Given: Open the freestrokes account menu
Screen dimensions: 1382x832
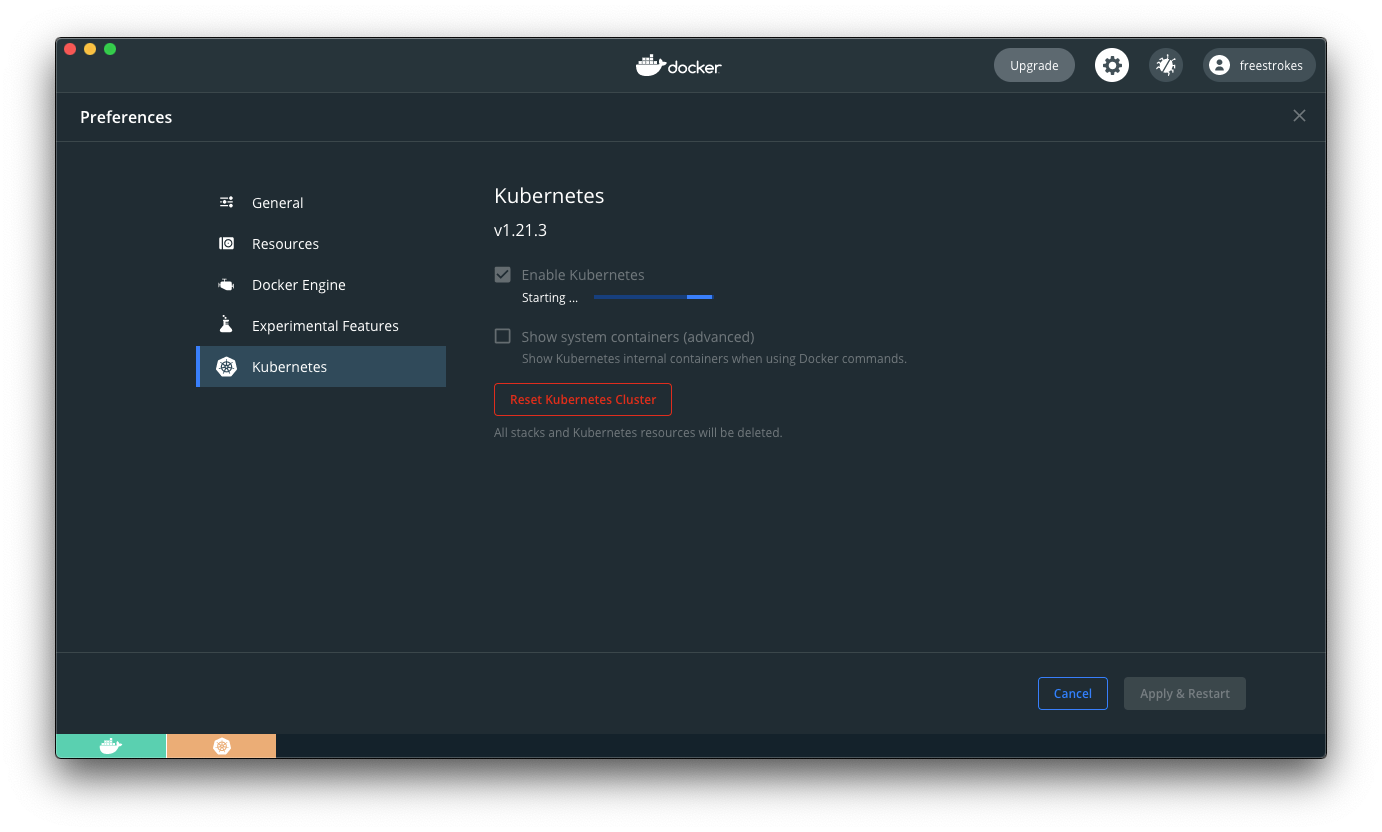Looking at the screenshot, I should pos(1259,66).
